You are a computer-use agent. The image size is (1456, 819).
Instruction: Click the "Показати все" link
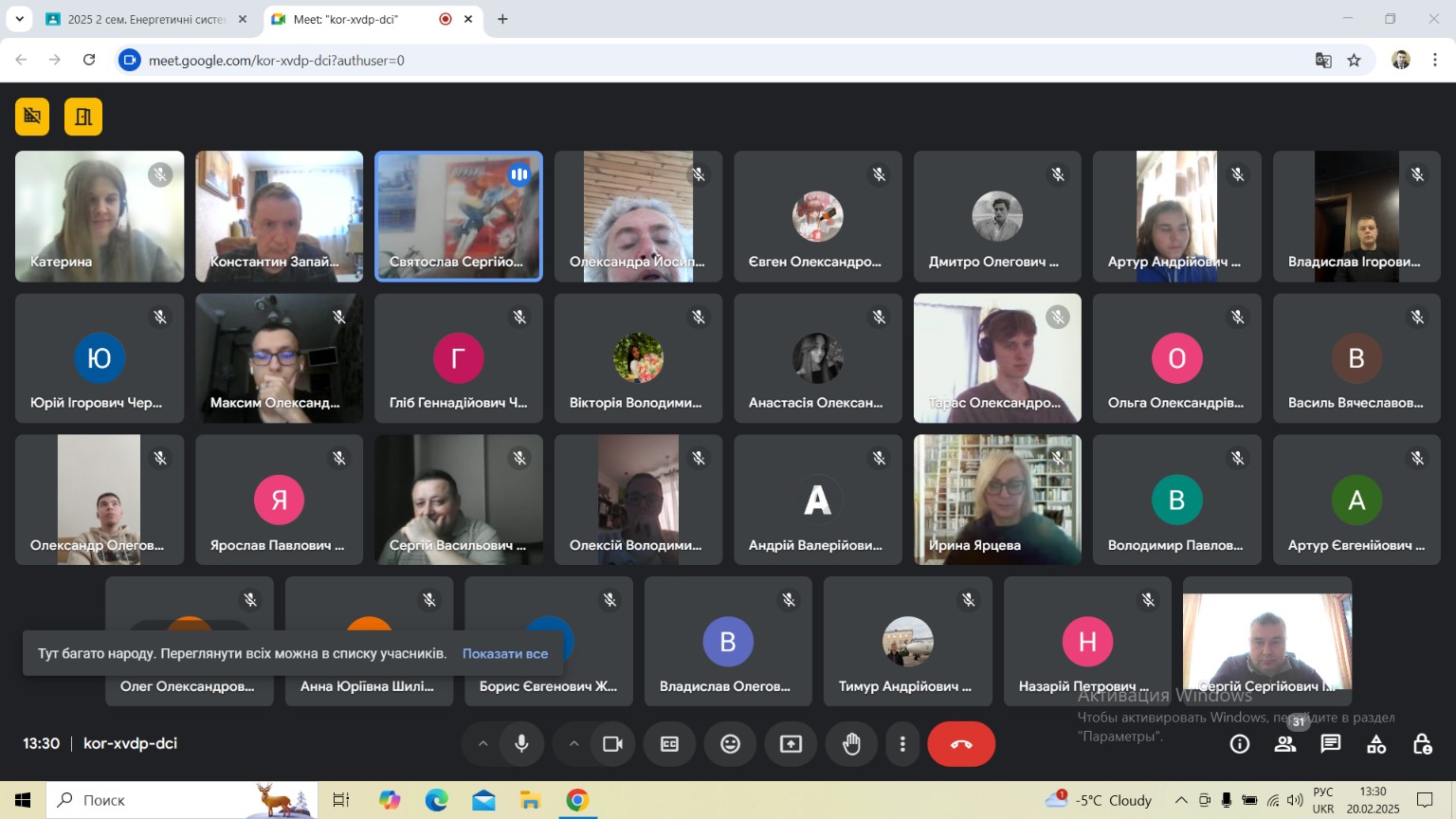click(x=504, y=653)
